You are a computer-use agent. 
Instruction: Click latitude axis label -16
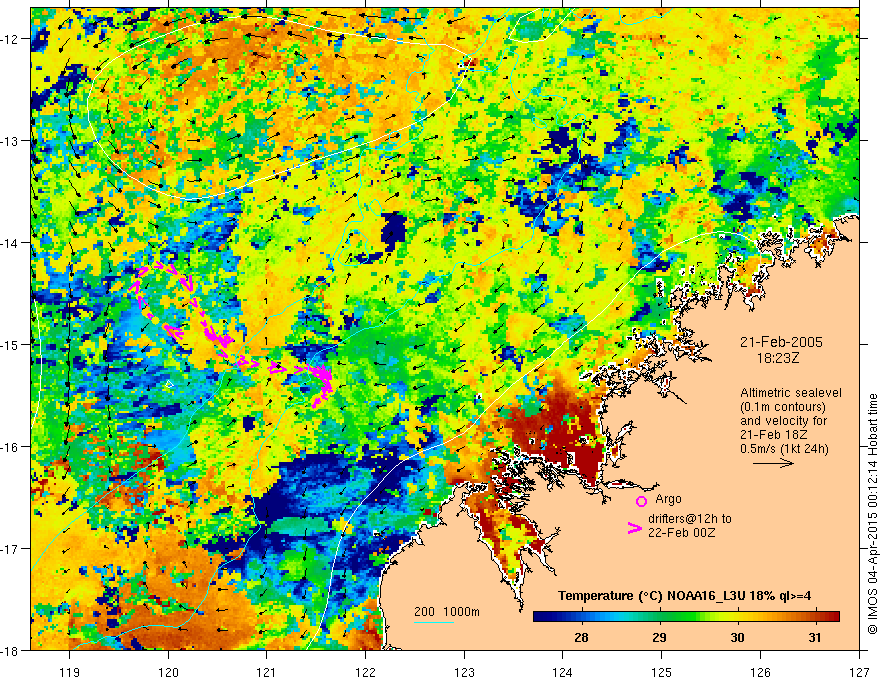point(11,447)
